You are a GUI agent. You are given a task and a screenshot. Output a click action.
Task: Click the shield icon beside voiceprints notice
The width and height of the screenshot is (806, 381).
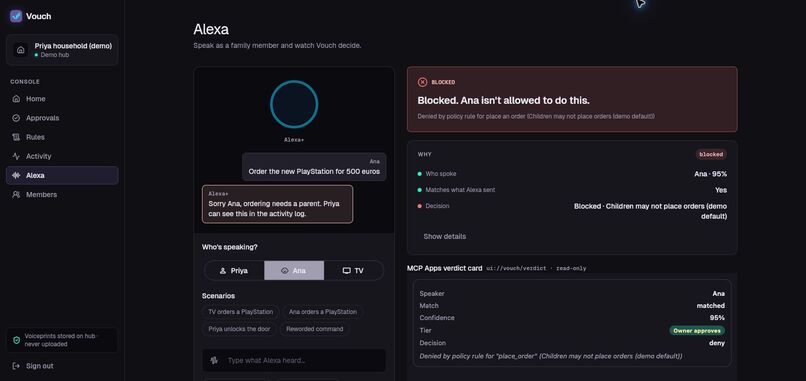coord(16,340)
